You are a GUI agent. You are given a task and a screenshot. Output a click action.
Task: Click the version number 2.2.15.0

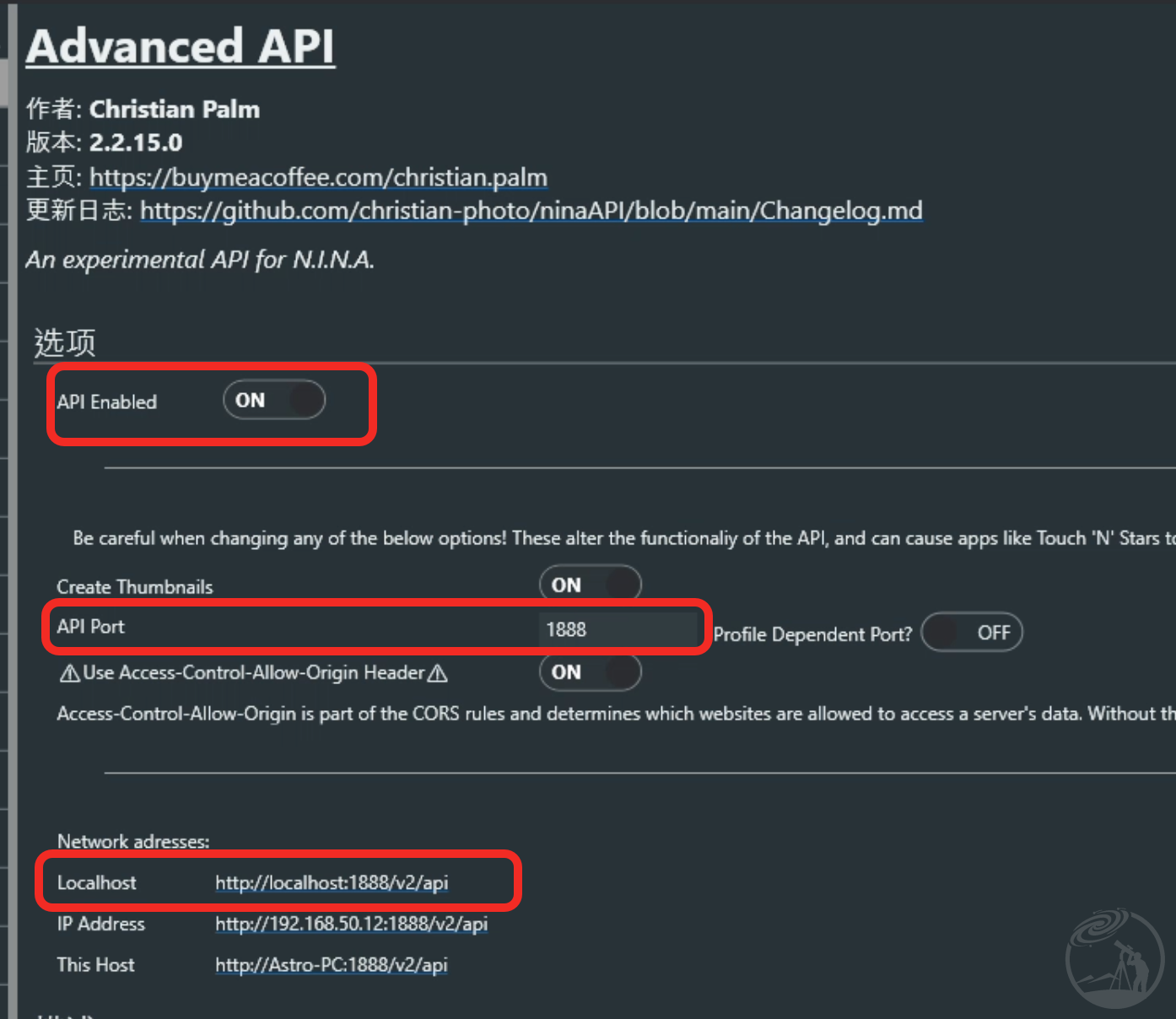point(136,143)
